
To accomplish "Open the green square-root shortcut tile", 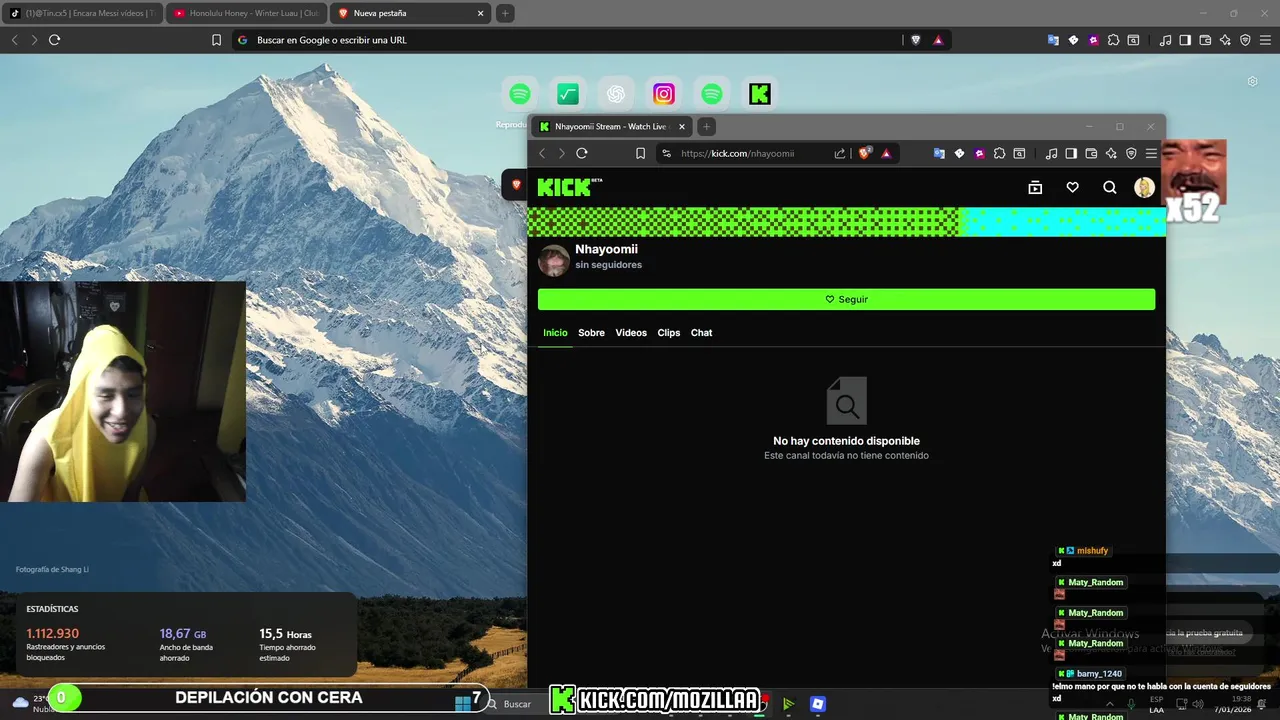I will (568, 94).
